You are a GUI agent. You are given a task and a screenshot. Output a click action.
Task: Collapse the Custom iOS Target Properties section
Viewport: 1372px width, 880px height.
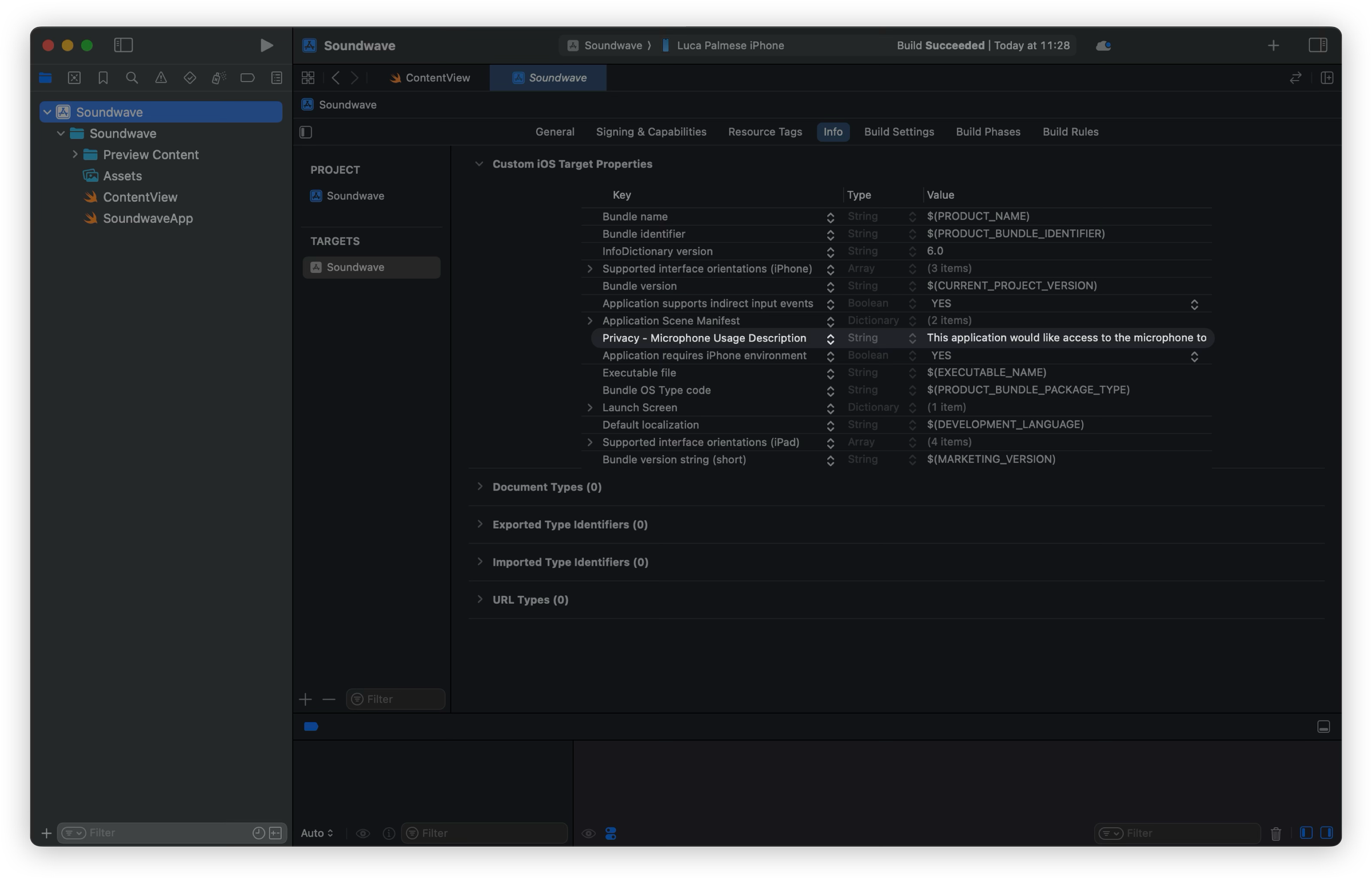(480, 164)
